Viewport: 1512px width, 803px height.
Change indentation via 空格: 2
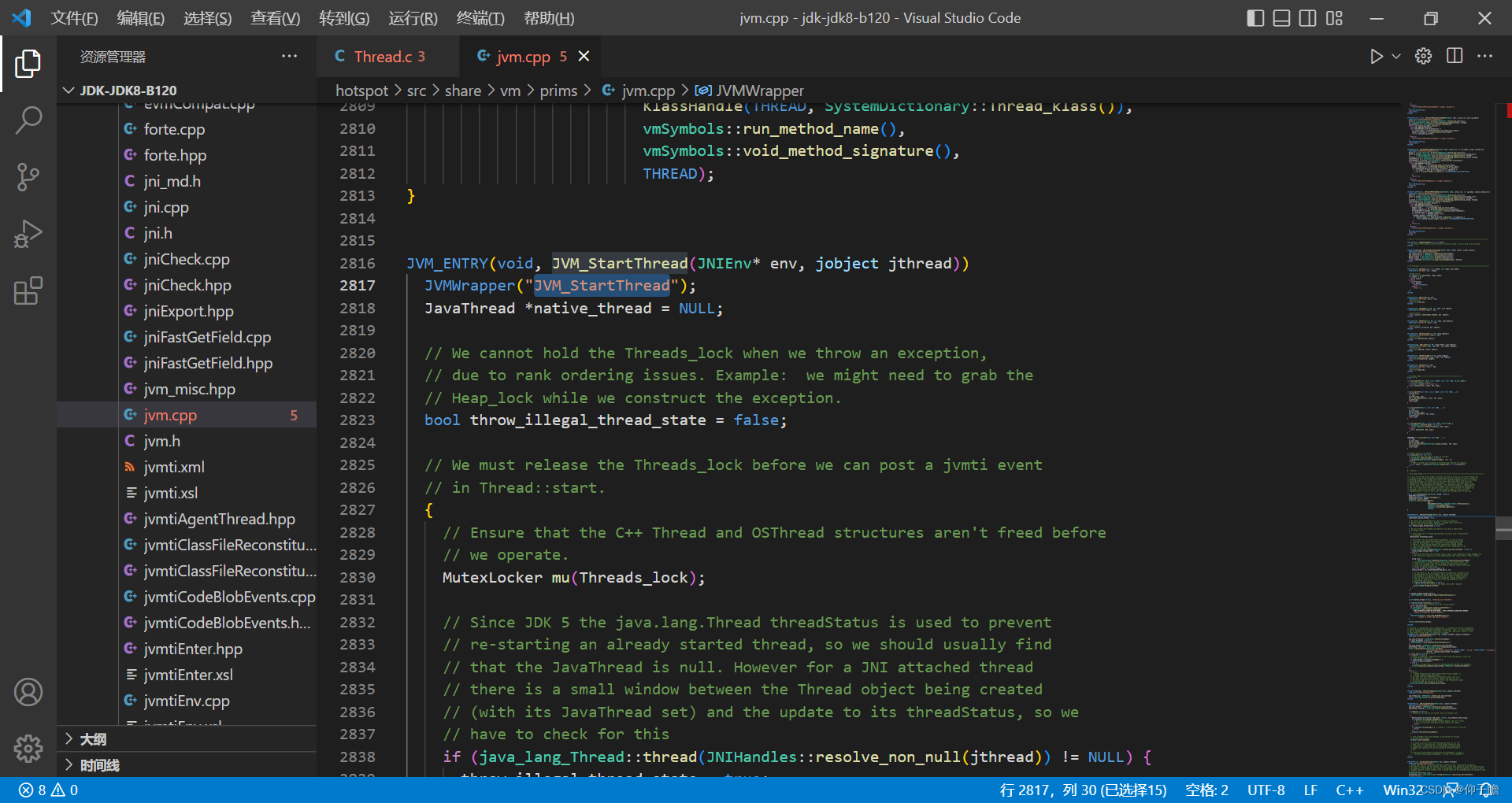(x=1206, y=790)
